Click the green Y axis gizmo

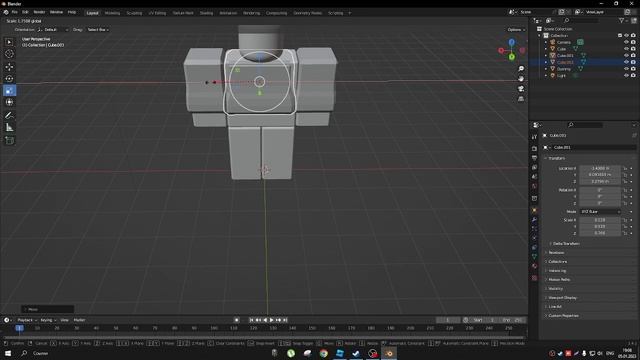[x=512, y=57]
